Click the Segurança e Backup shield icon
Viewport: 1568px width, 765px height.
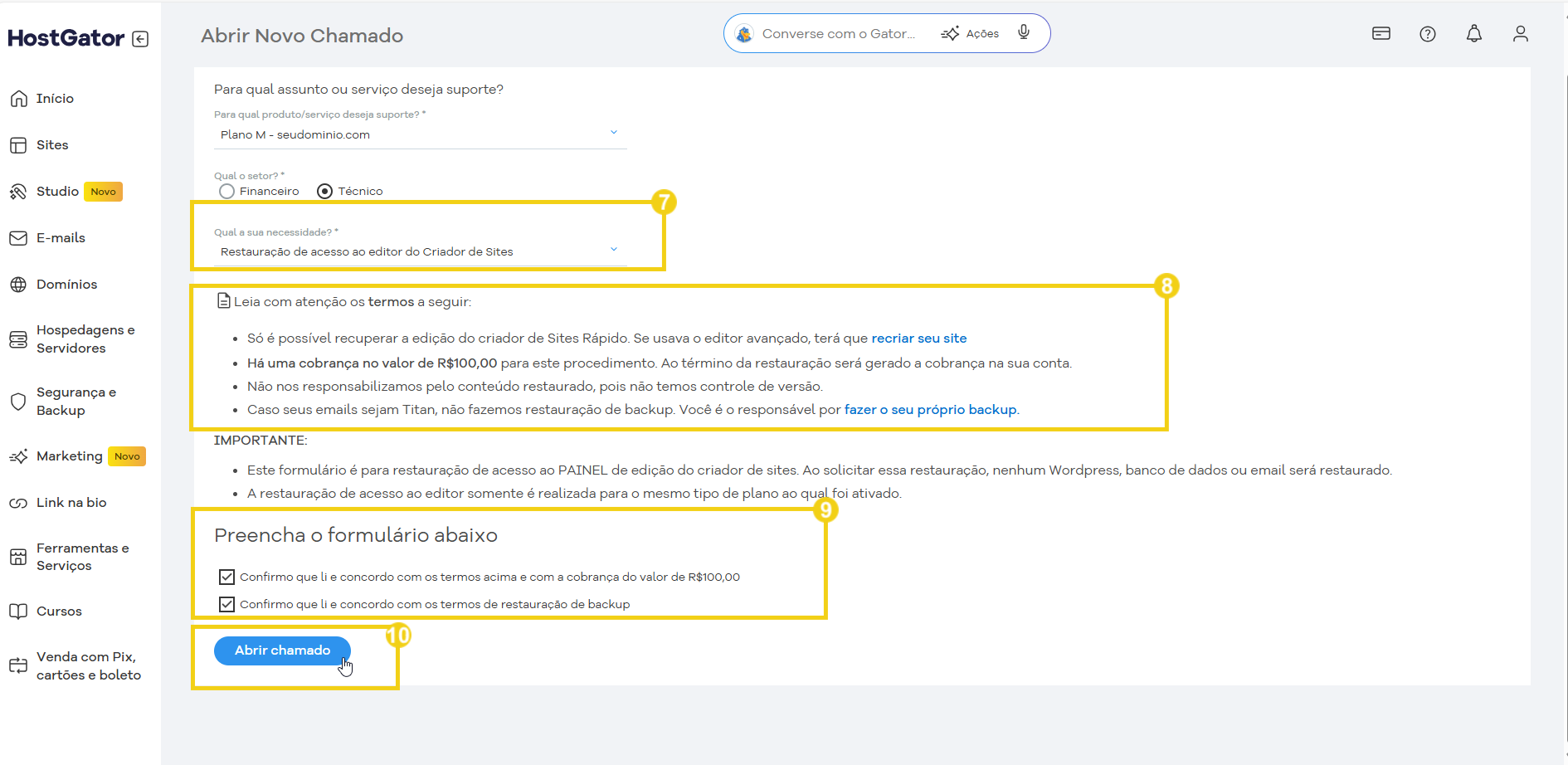(18, 402)
